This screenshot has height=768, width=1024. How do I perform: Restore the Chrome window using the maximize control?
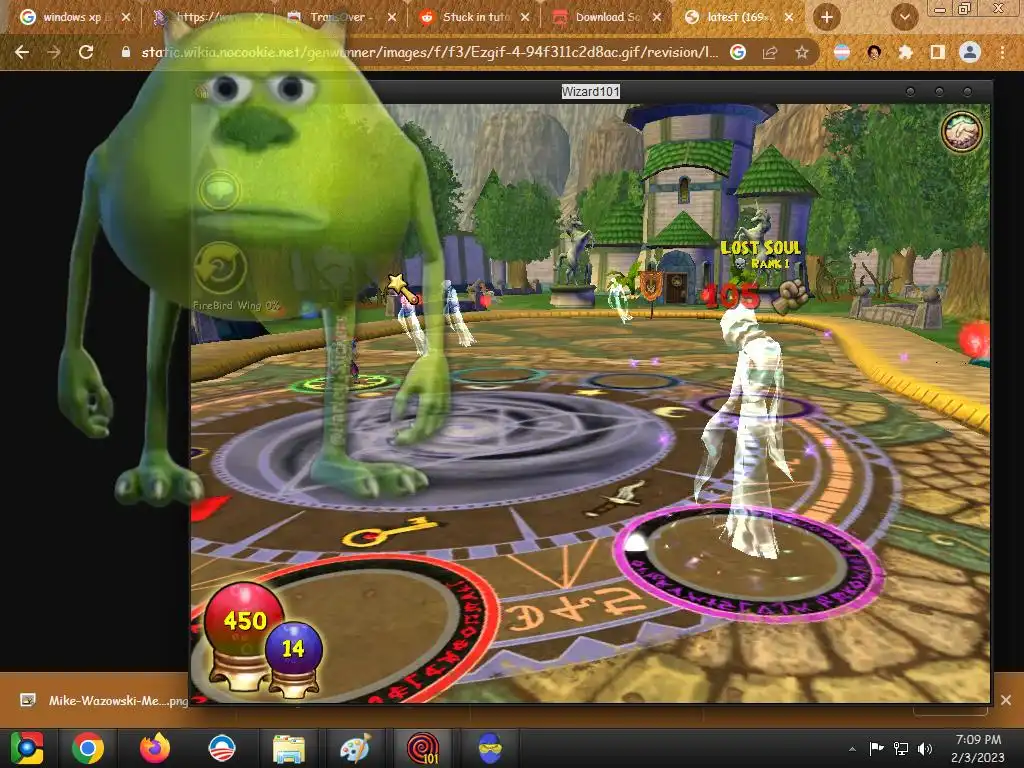point(964,8)
